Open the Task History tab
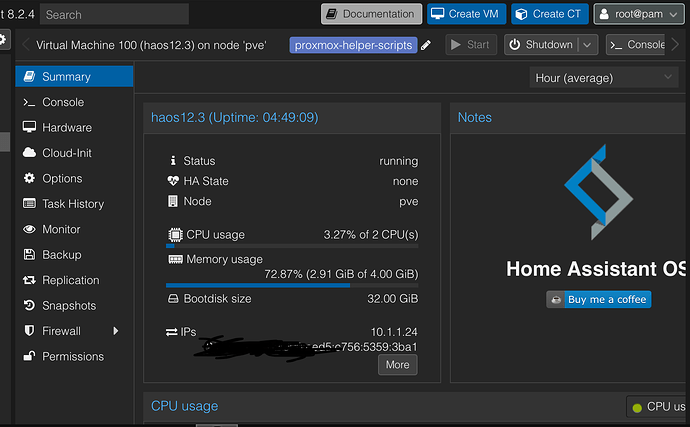This screenshot has height=427, width=690. click(x=74, y=204)
